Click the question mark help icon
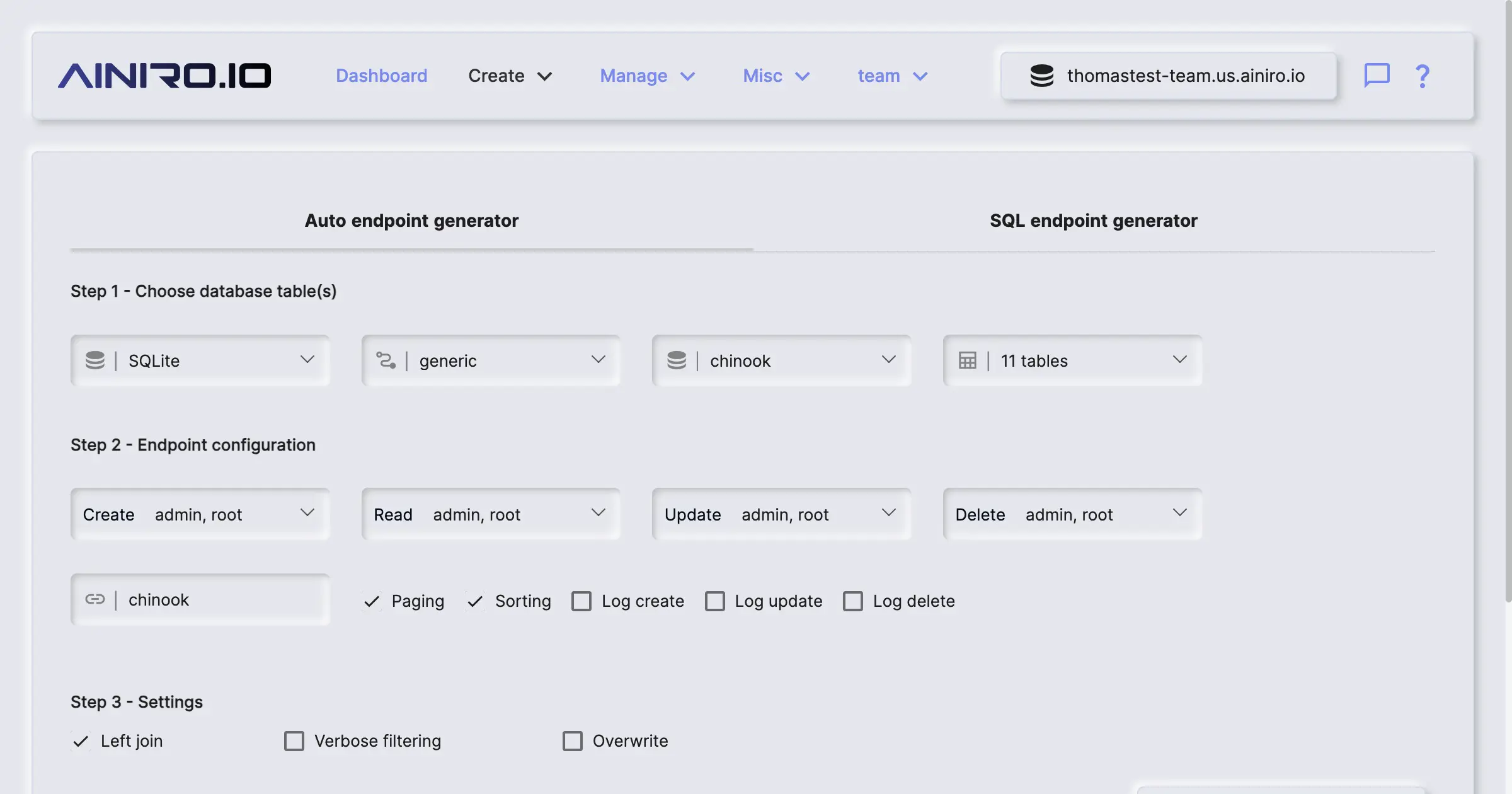Viewport: 1512px width, 794px height. point(1422,76)
